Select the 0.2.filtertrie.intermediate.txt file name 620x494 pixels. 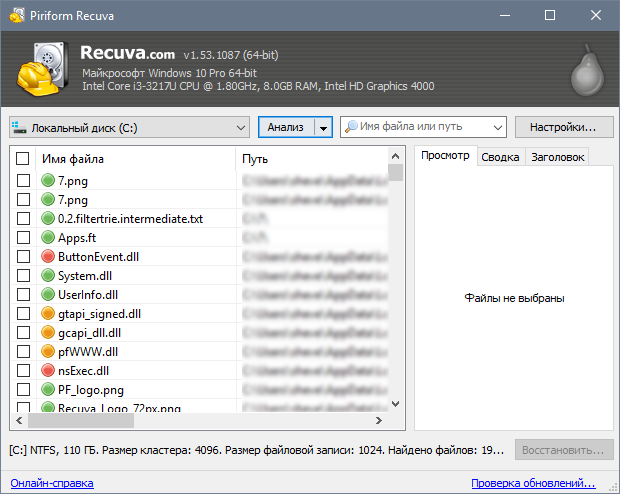click(x=130, y=218)
